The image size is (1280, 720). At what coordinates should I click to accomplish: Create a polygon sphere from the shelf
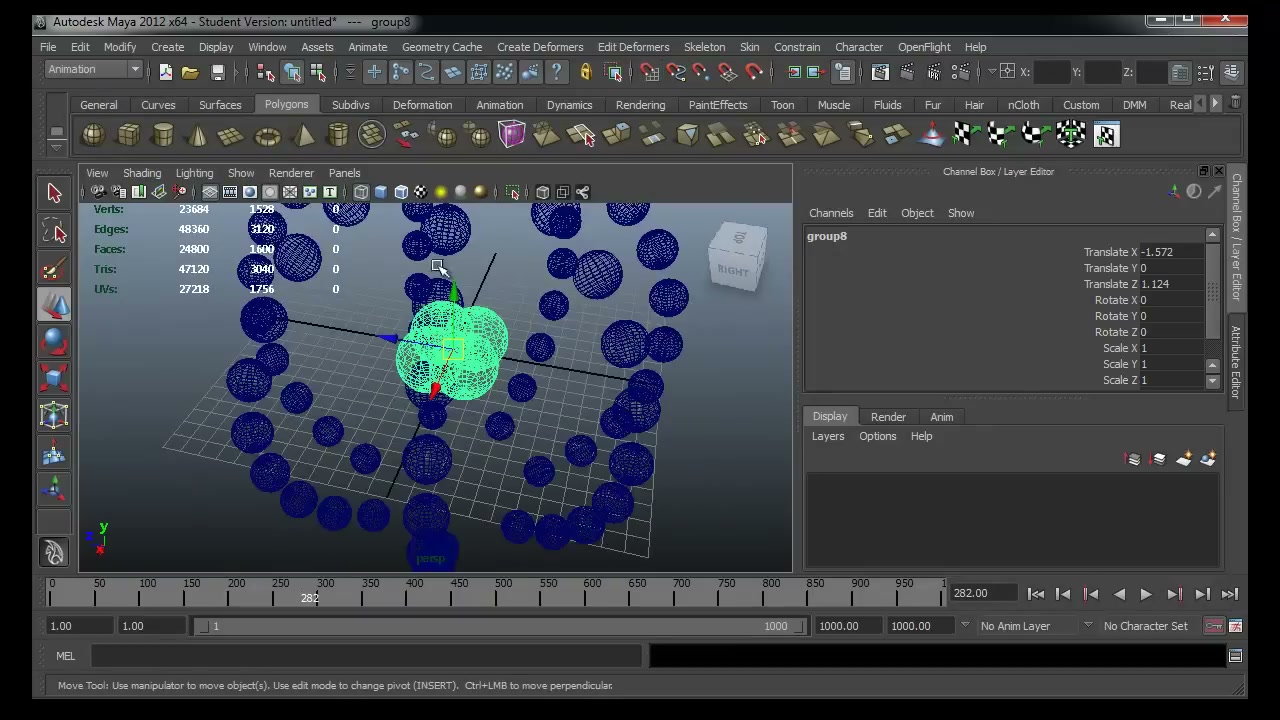coord(93,134)
